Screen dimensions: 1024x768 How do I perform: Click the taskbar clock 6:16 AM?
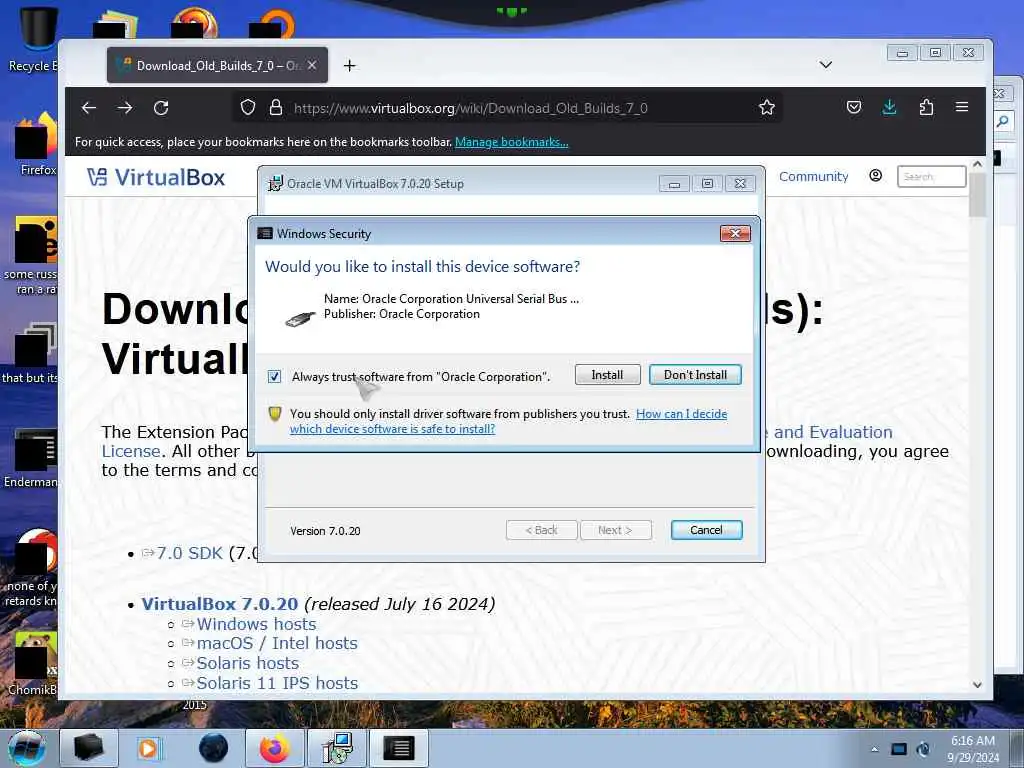pyautogui.click(x=973, y=749)
